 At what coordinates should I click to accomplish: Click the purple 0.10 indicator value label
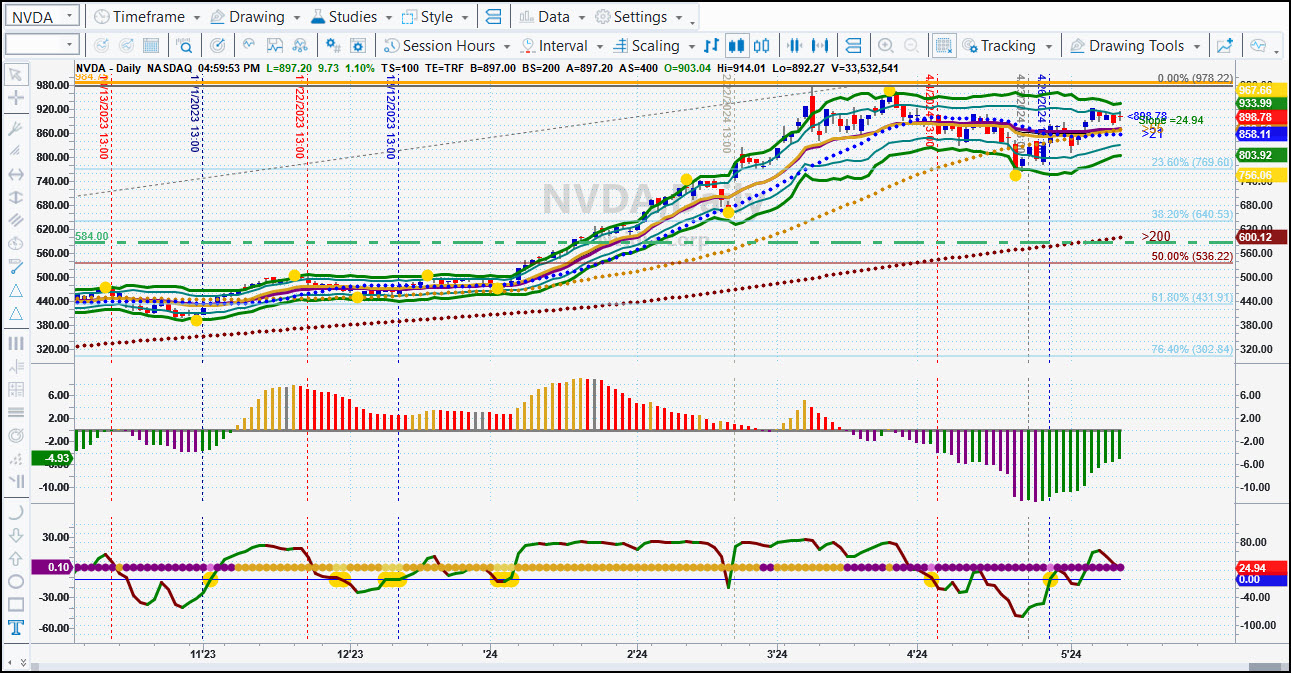52,567
